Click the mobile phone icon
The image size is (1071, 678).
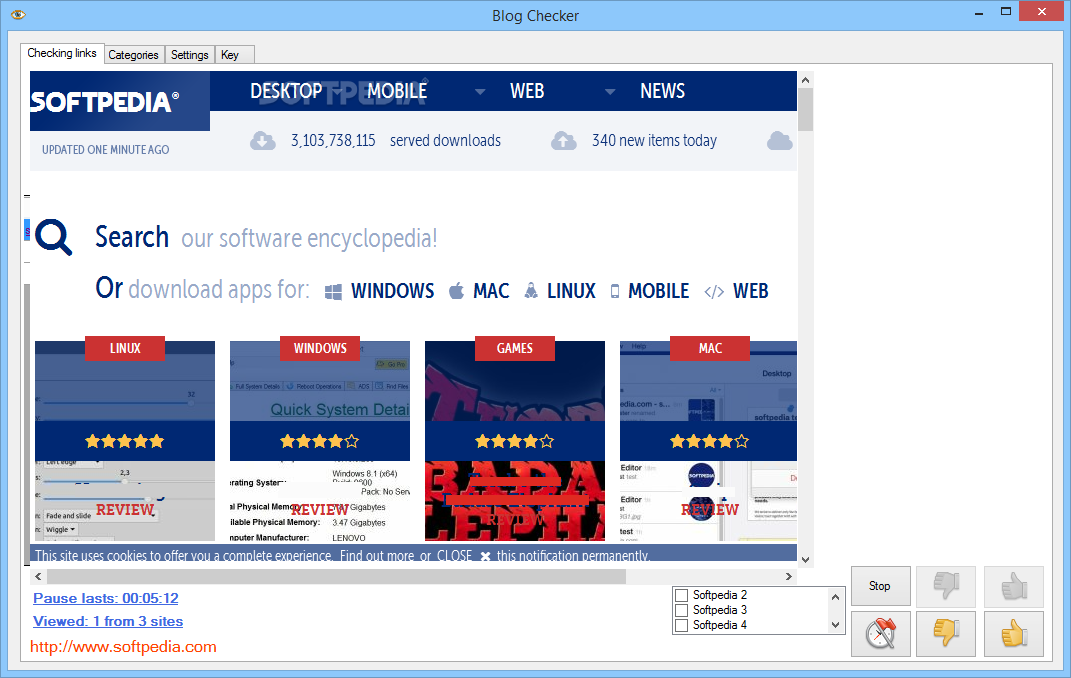(615, 292)
